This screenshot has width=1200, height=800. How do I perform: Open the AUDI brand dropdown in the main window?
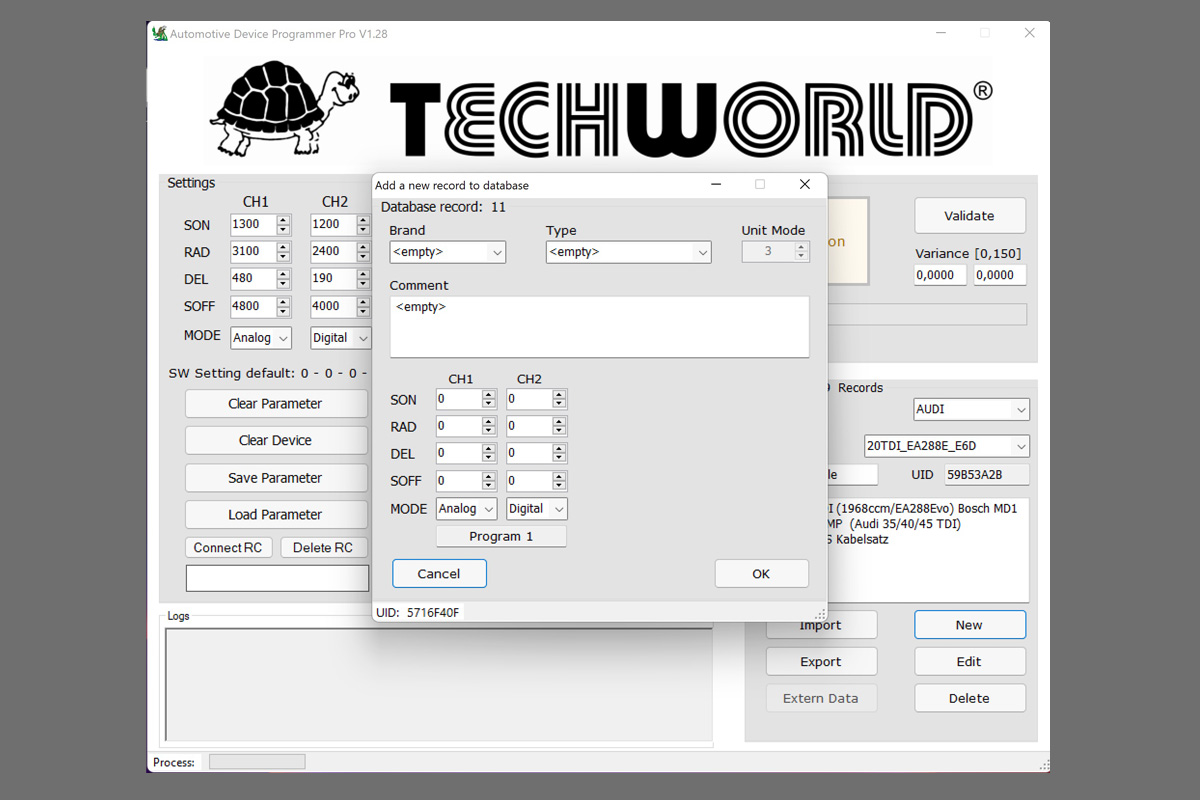point(972,409)
